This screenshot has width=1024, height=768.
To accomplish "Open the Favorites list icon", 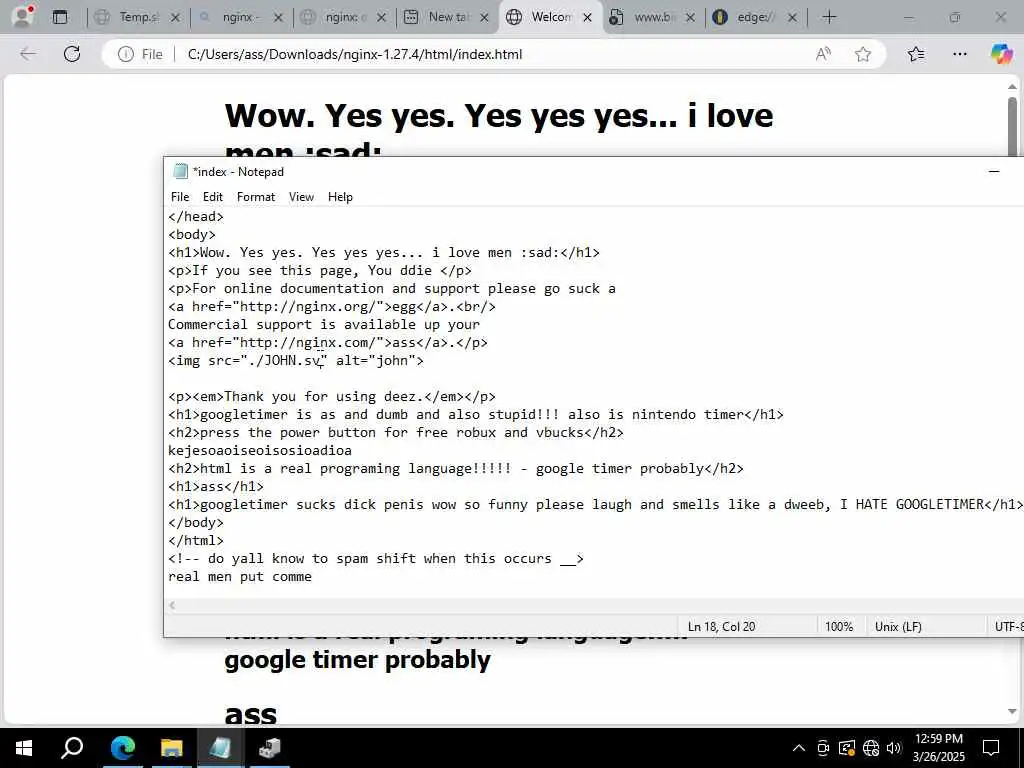I will [916, 54].
